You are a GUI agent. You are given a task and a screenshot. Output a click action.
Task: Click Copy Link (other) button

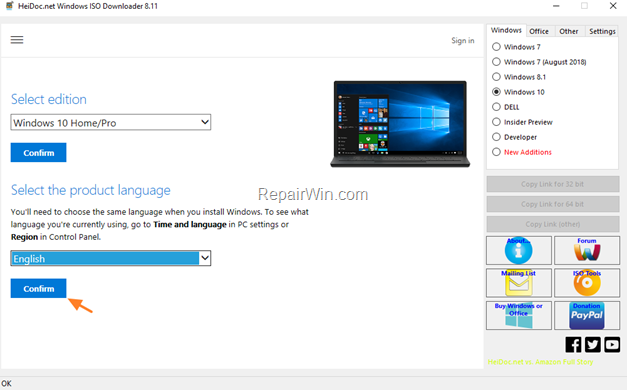click(553, 224)
